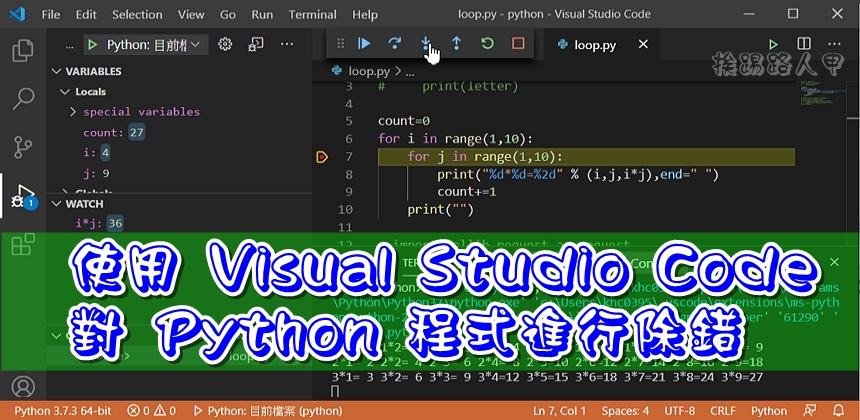Stop debugging with the red square

point(518,44)
